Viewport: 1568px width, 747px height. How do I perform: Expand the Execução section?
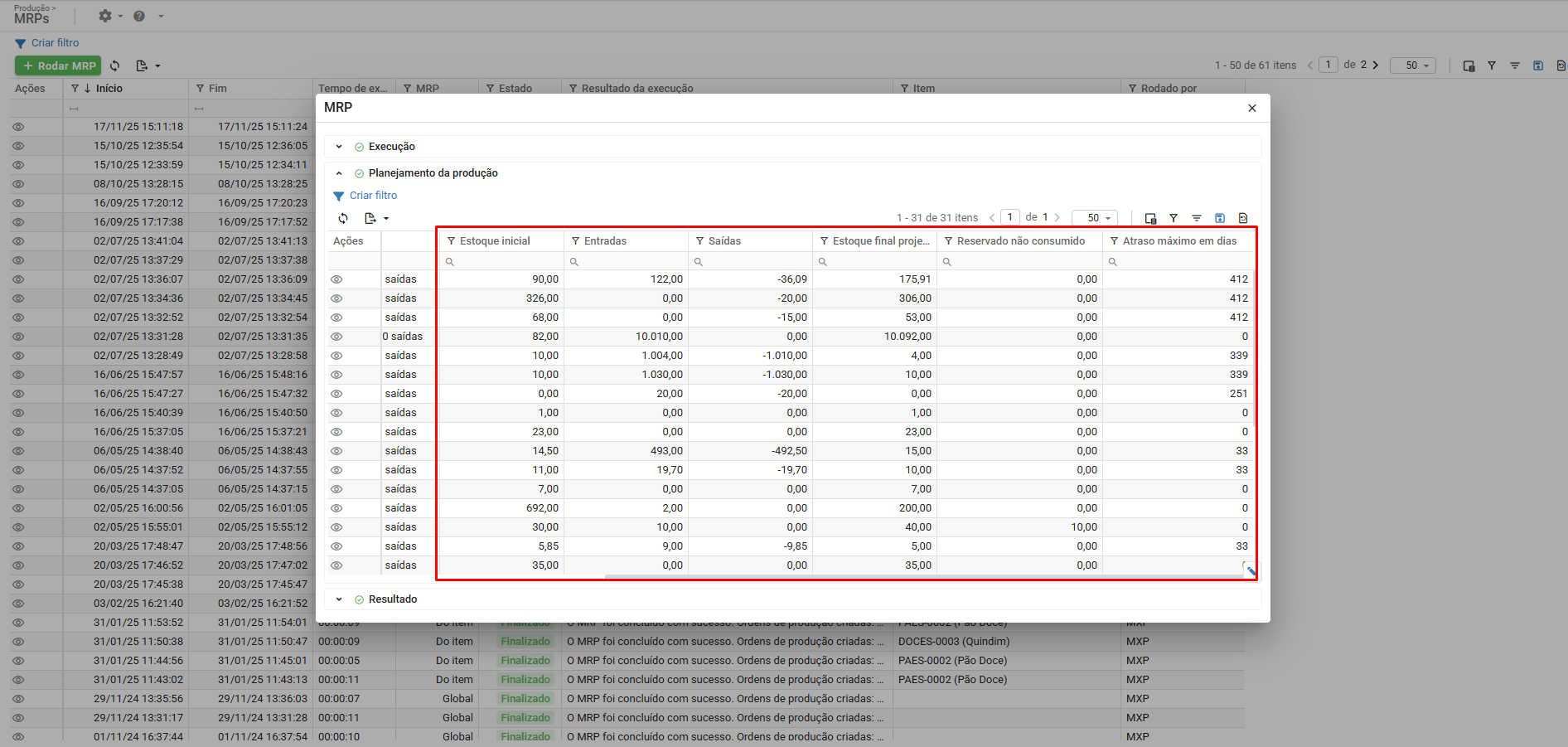(x=339, y=147)
